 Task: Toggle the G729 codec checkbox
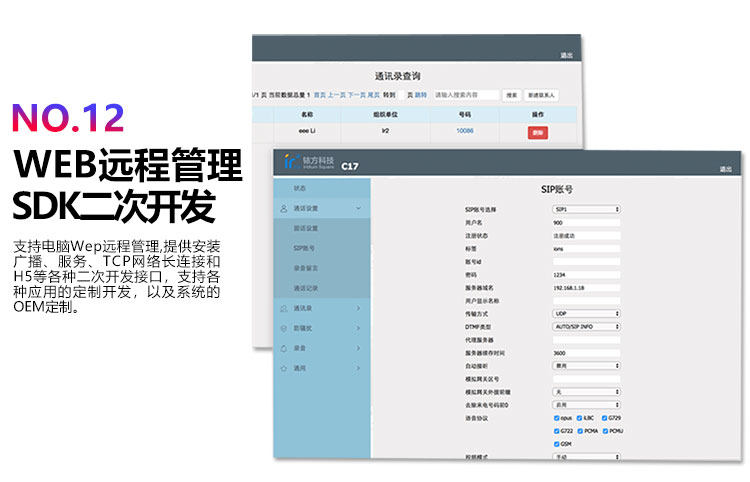pyautogui.click(x=605, y=418)
